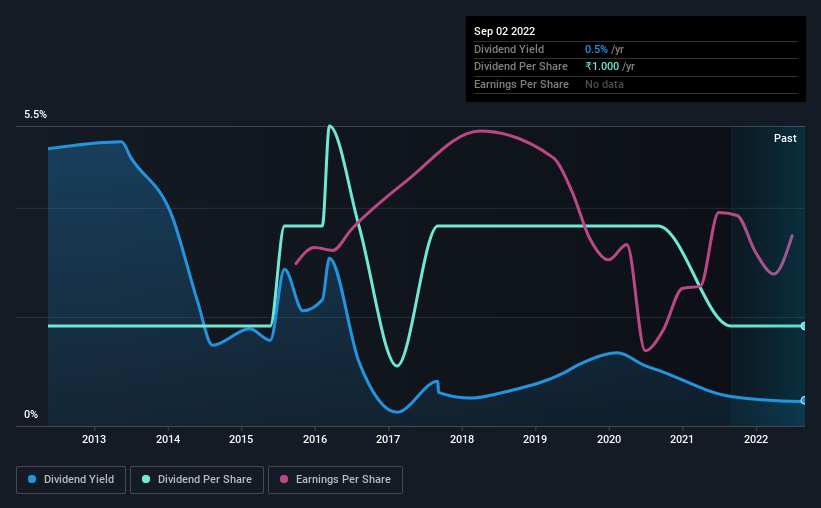Click the 0.5% Dividend Yield value in tooltip
Image resolution: width=821 pixels, height=508 pixels.
596,49
